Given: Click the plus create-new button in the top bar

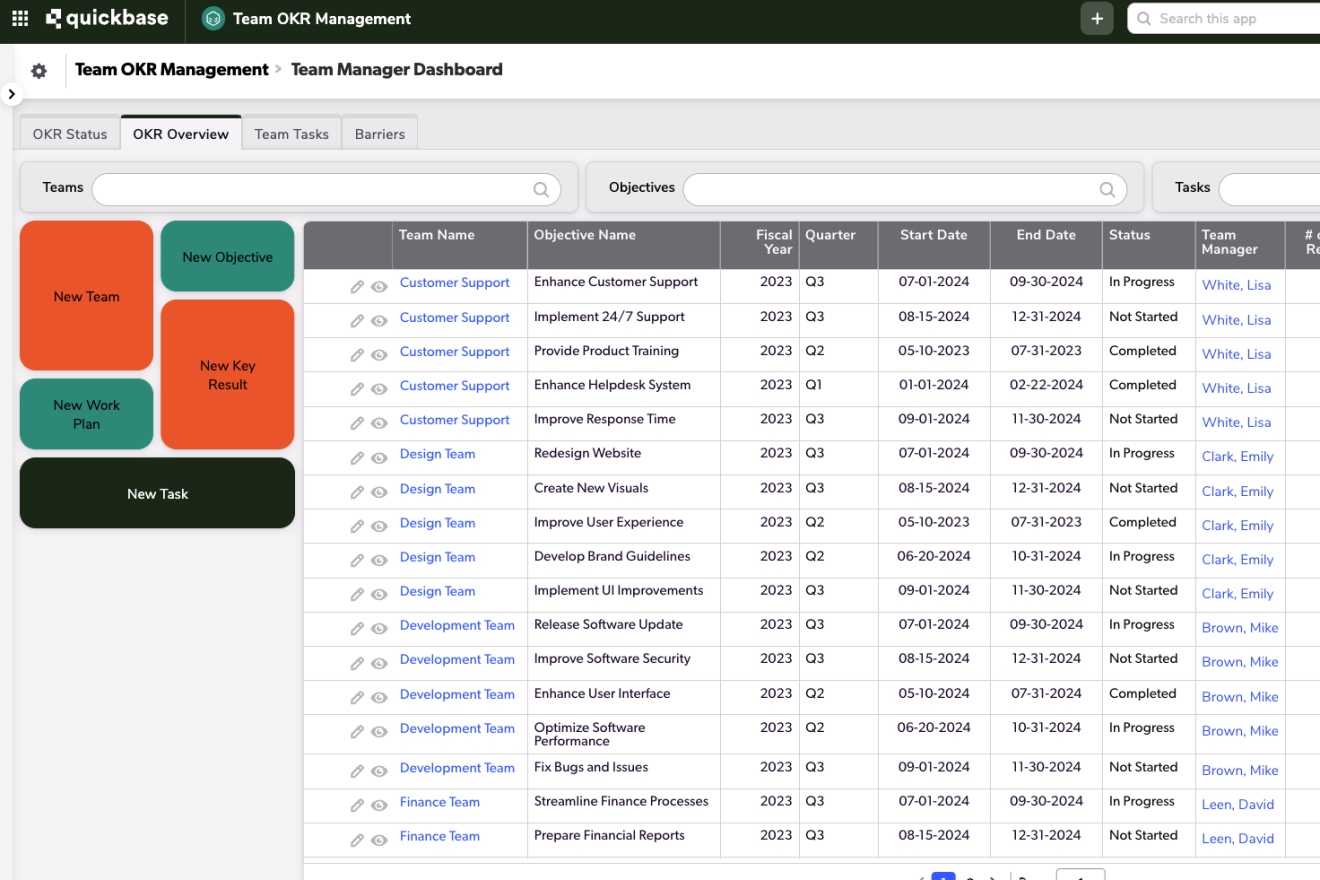Looking at the screenshot, I should tap(1096, 18).
